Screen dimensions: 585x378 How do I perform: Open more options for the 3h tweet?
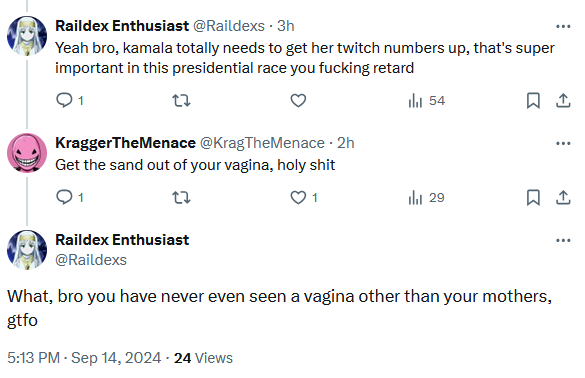coord(563,26)
